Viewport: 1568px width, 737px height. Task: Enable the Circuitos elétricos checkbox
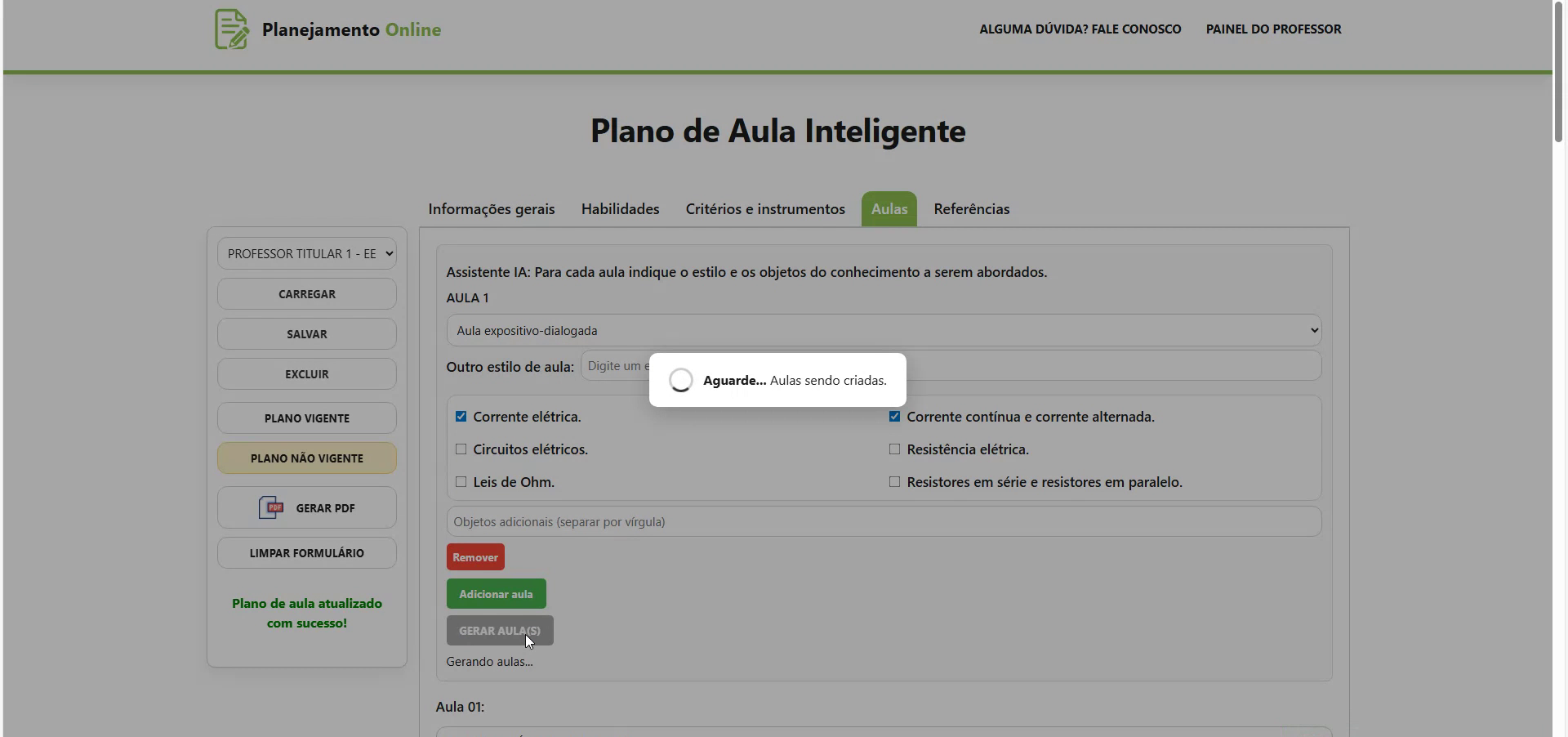[x=461, y=449]
